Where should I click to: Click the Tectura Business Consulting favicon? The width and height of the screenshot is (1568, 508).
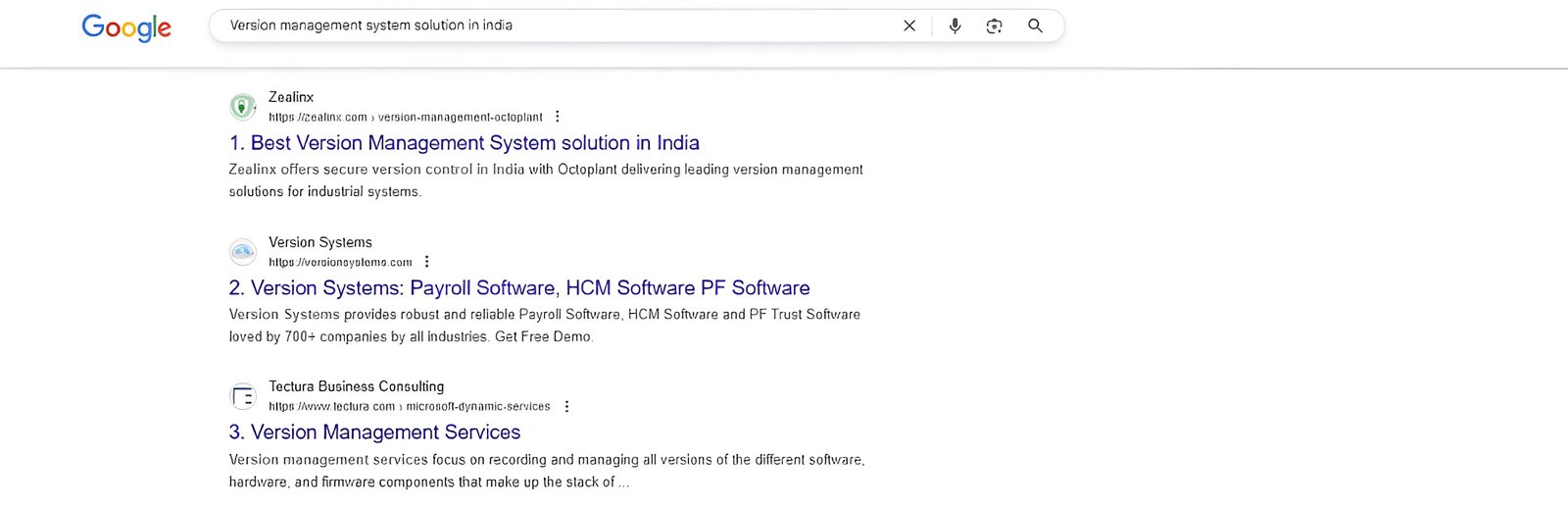[x=243, y=396]
